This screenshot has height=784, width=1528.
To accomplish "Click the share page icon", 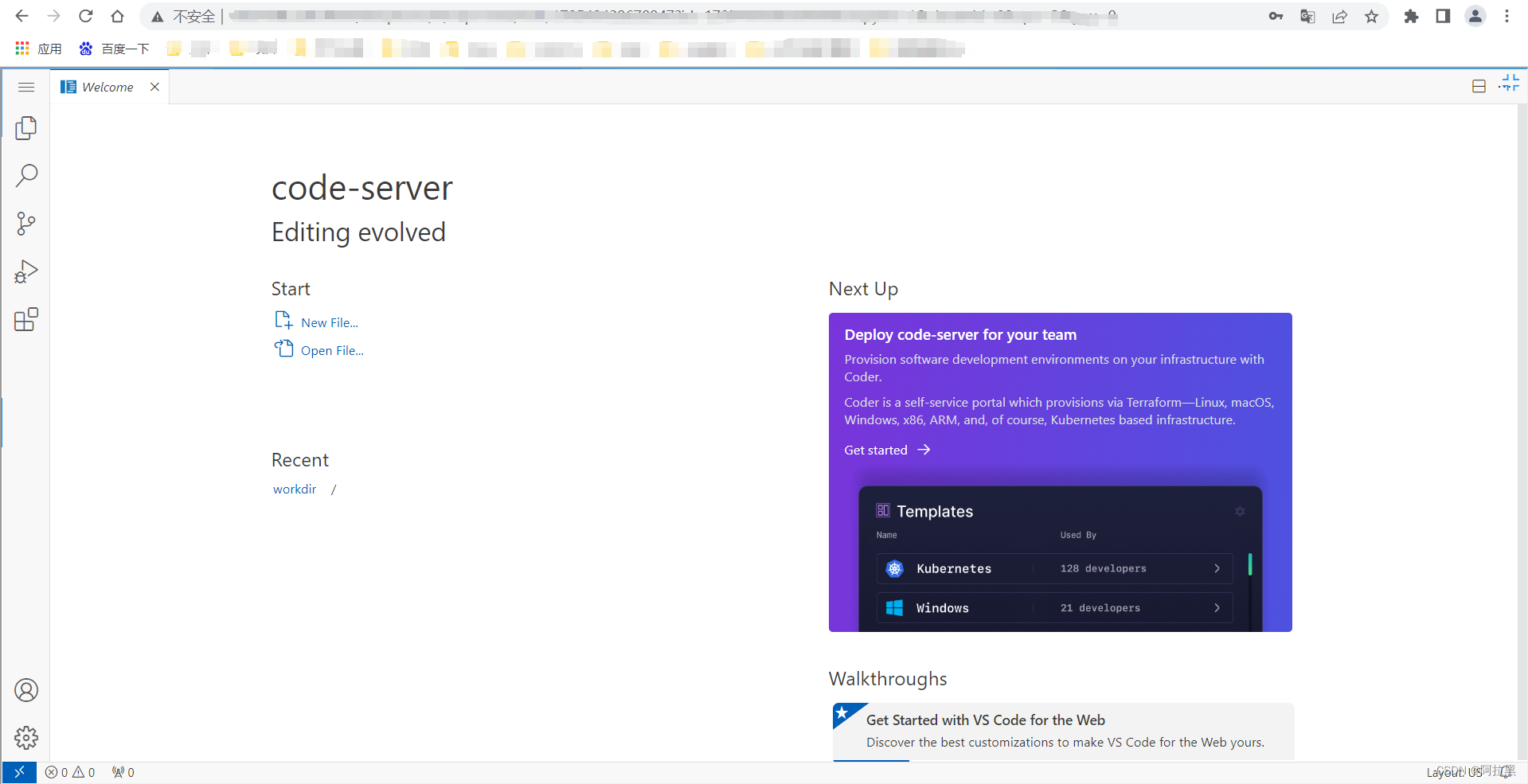I will coord(1339,16).
